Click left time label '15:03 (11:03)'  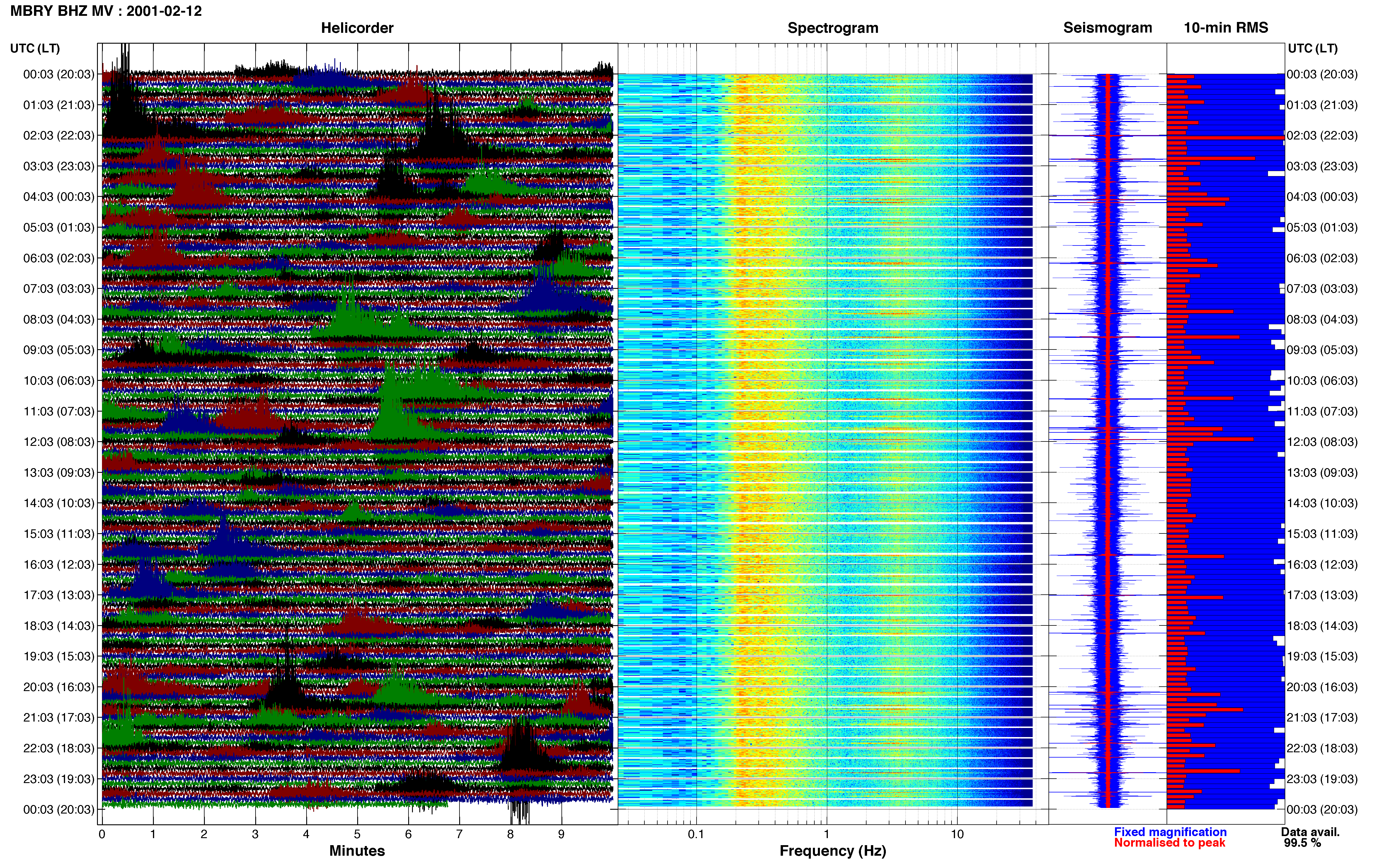click(59, 533)
